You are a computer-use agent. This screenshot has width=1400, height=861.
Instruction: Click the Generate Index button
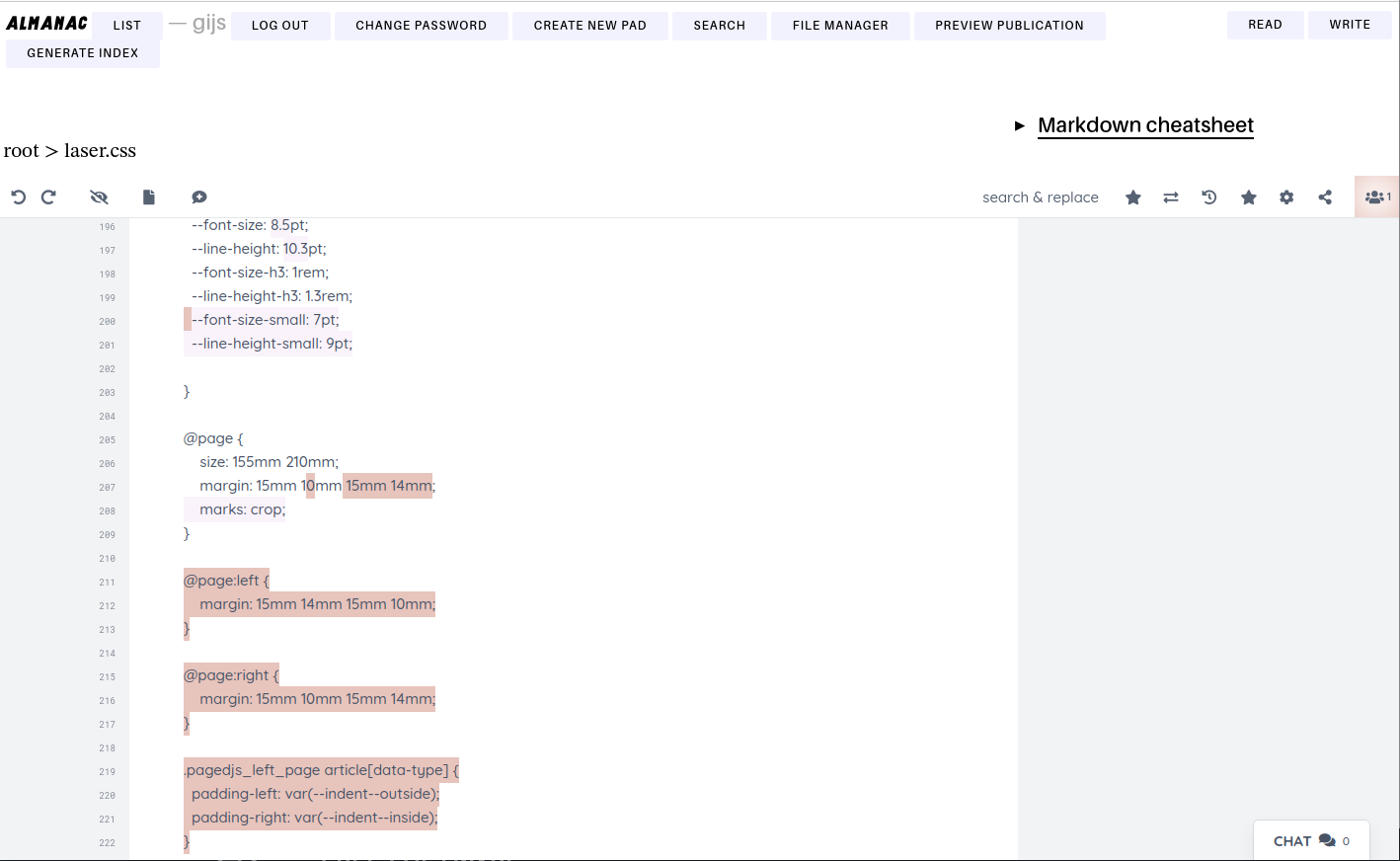click(83, 53)
